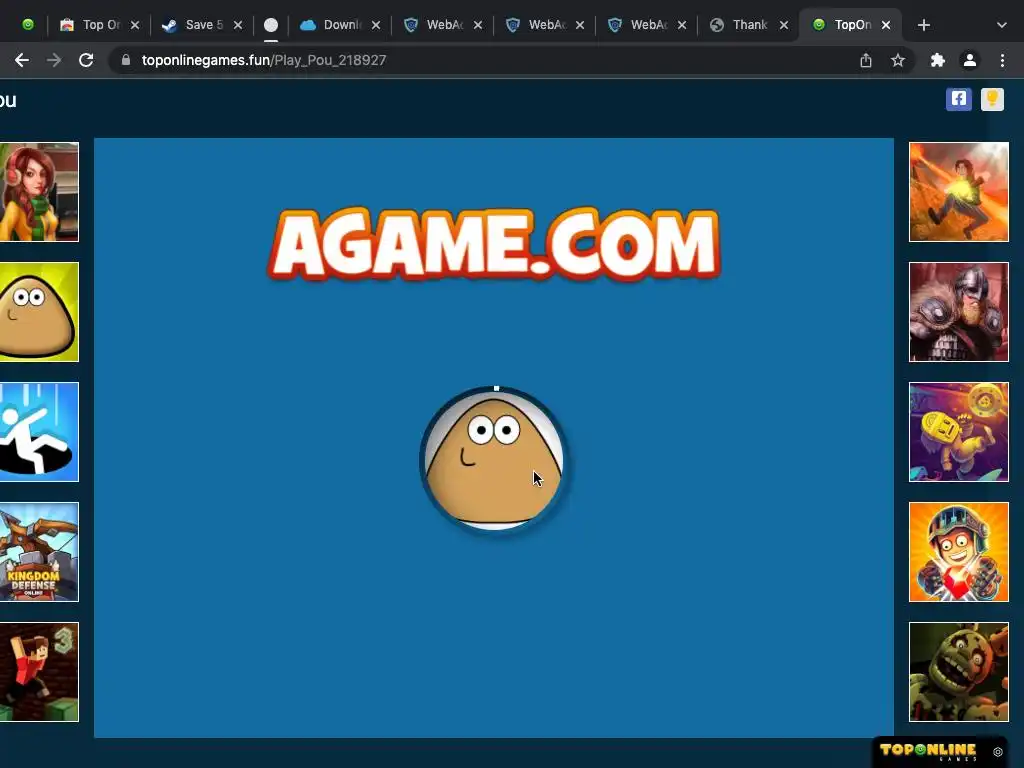Click the gear icon beside TopOnline logo
Image resolution: width=1024 pixels, height=768 pixels.
pyautogui.click(x=997, y=752)
